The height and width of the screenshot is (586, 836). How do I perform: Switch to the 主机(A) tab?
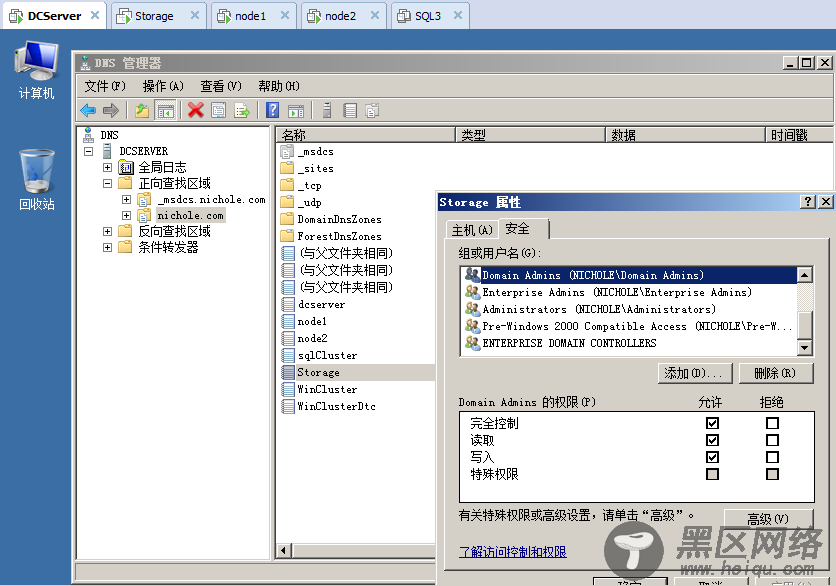[x=472, y=230]
